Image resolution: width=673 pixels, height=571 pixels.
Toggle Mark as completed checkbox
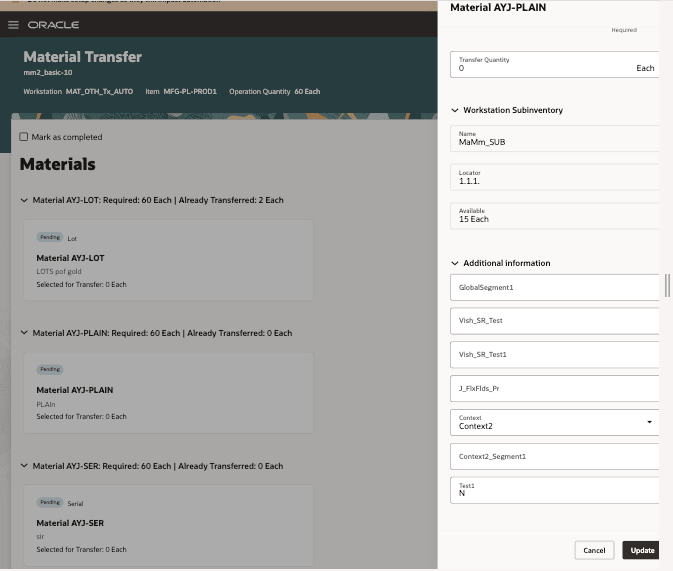(x=24, y=137)
